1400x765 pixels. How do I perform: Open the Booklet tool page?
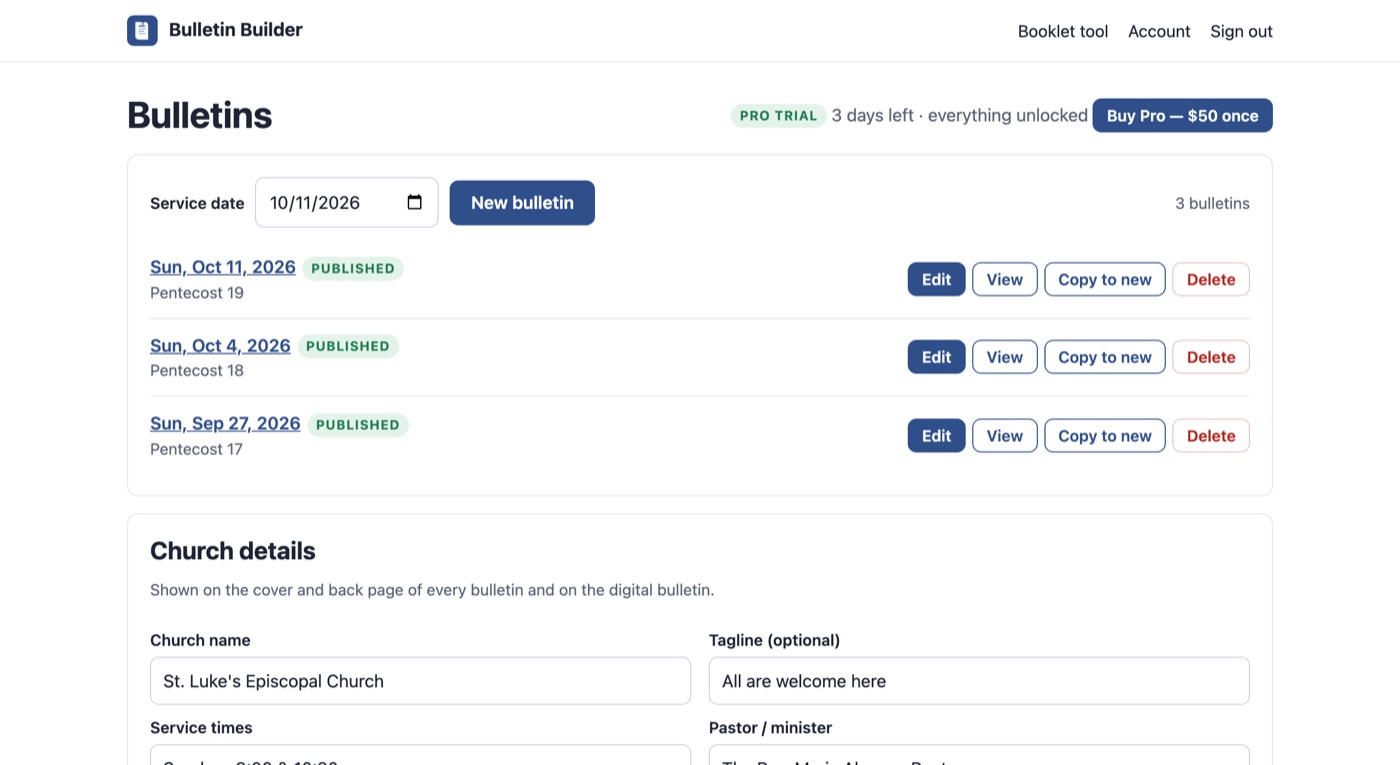point(1063,31)
